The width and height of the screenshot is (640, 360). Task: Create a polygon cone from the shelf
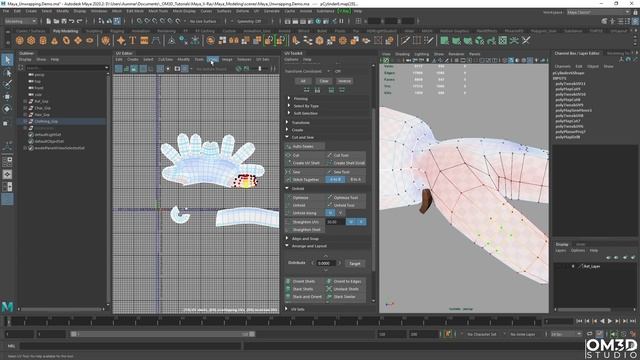(x=54, y=40)
